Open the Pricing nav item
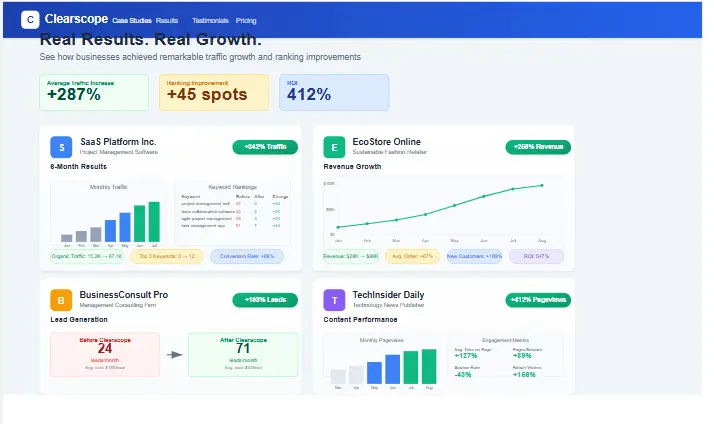The width and height of the screenshot is (714, 424). (x=246, y=20)
